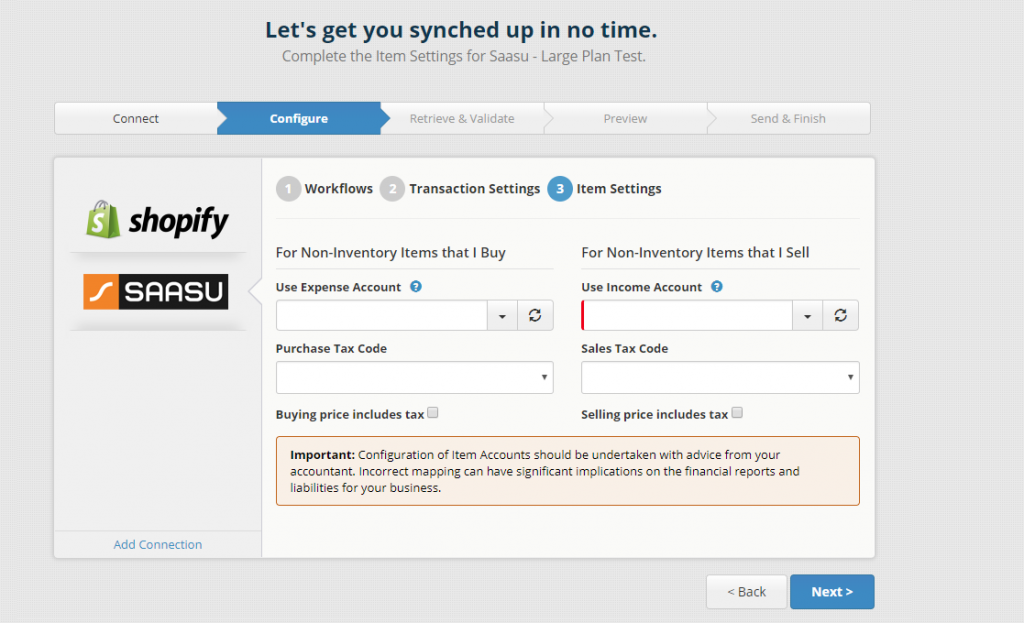Open the Purchase Tax Code dropdown
The image size is (1024, 623).
pyautogui.click(x=415, y=377)
